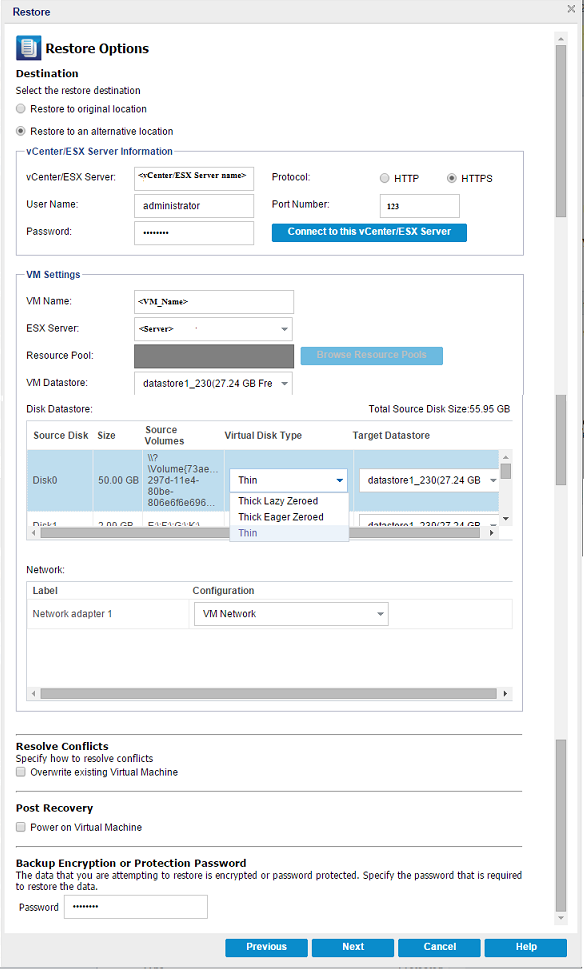The image size is (584, 969).
Task: Click the Restore Options document icon
Action: tap(28, 48)
